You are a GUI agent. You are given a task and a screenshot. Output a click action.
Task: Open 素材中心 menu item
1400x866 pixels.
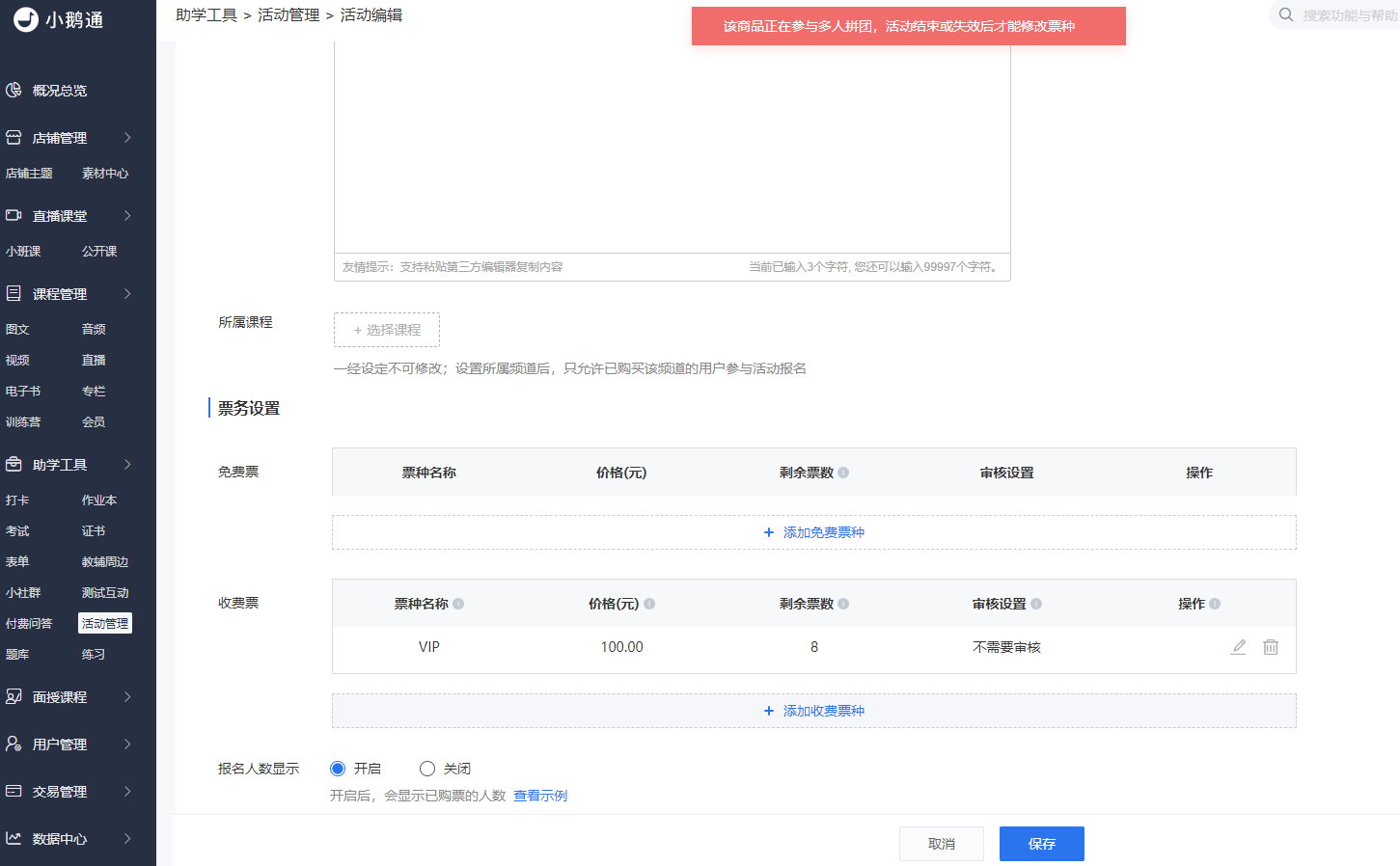click(x=105, y=174)
